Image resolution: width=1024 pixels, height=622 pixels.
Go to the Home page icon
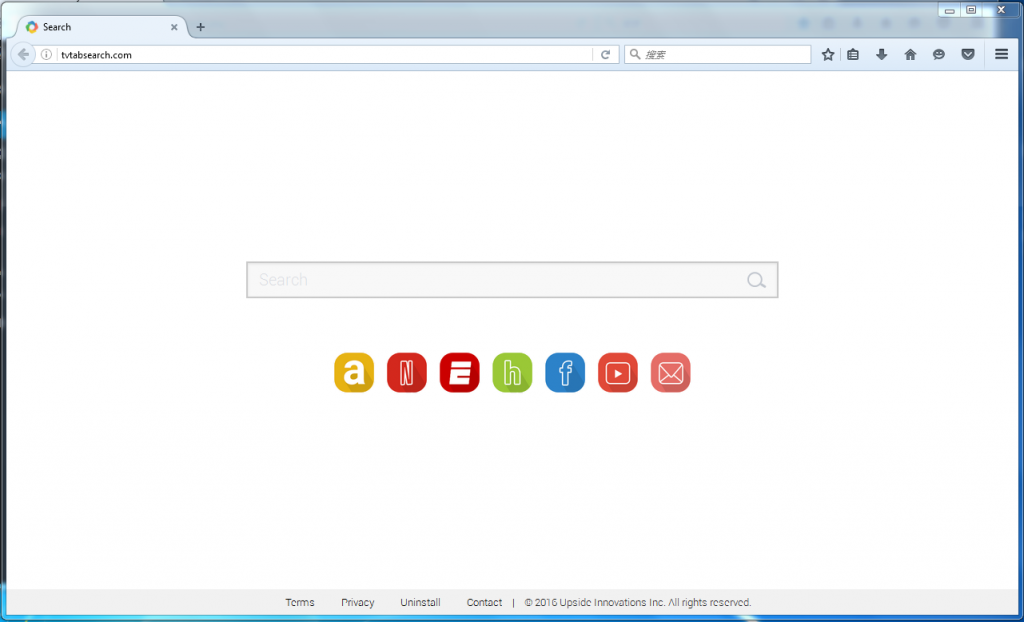[x=910, y=55]
